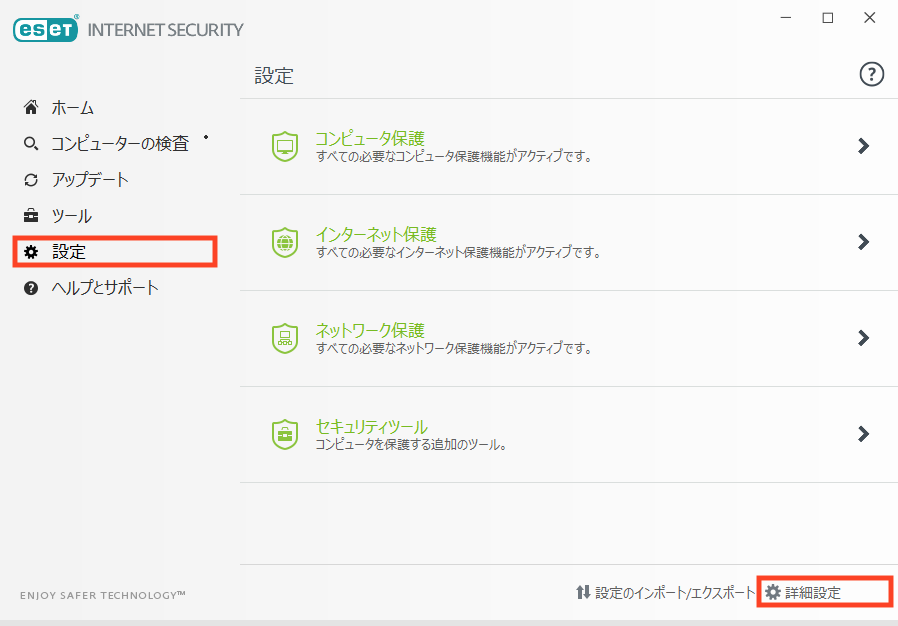Open help via the question mark icon
This screenshot has width=898, height=626.
pyautogui.click(x=872, y=74)
